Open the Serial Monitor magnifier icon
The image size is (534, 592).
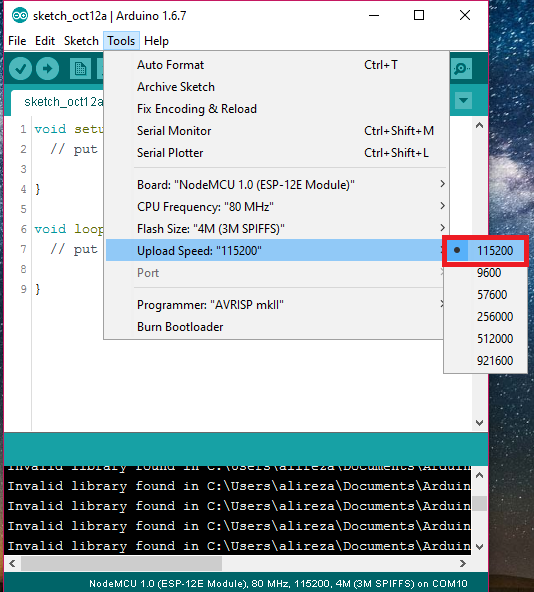tap(461, 69)
